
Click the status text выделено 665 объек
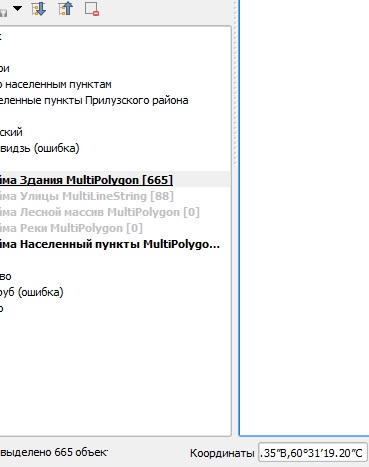click(x=54, y=452)
